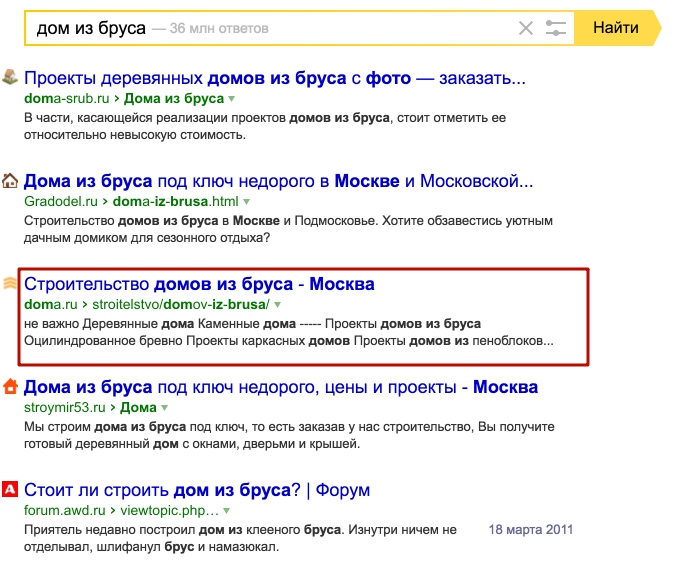This screenshot has height=574, width=676.
Task: Open advanced search filter settings icon
Action: coord(556,28)
